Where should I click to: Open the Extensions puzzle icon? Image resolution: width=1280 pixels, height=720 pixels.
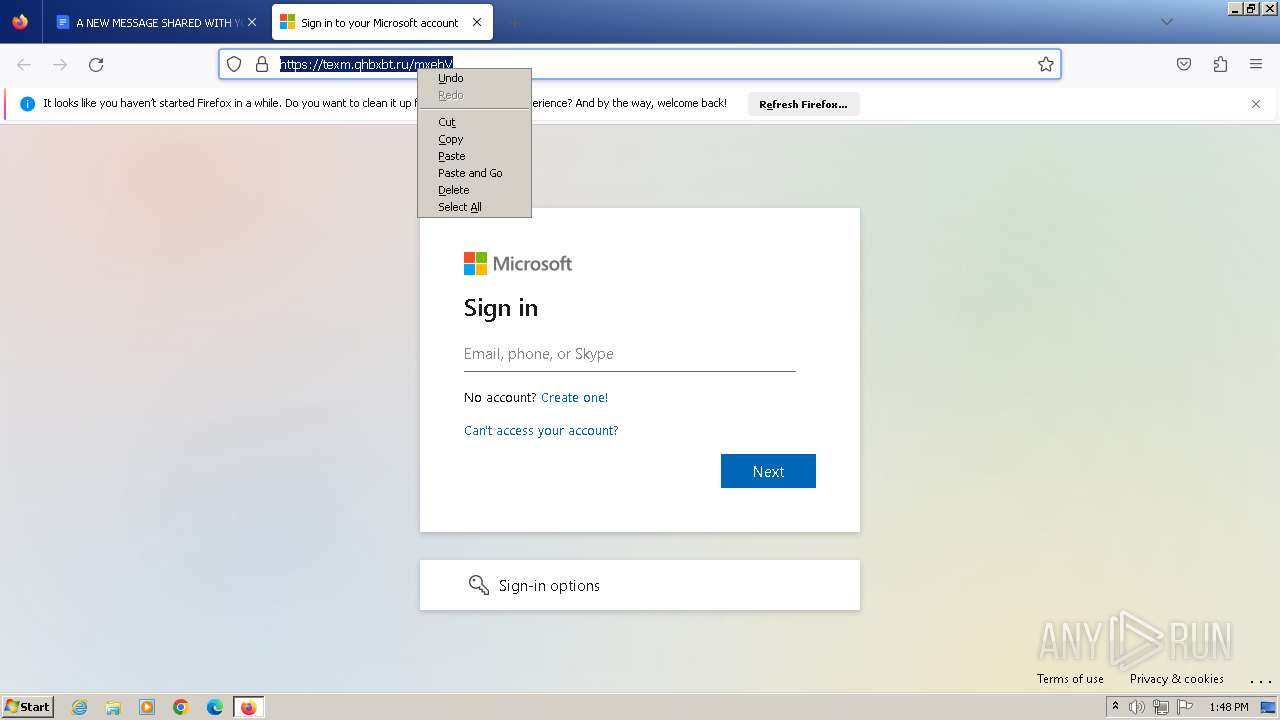click(1220, 64)
